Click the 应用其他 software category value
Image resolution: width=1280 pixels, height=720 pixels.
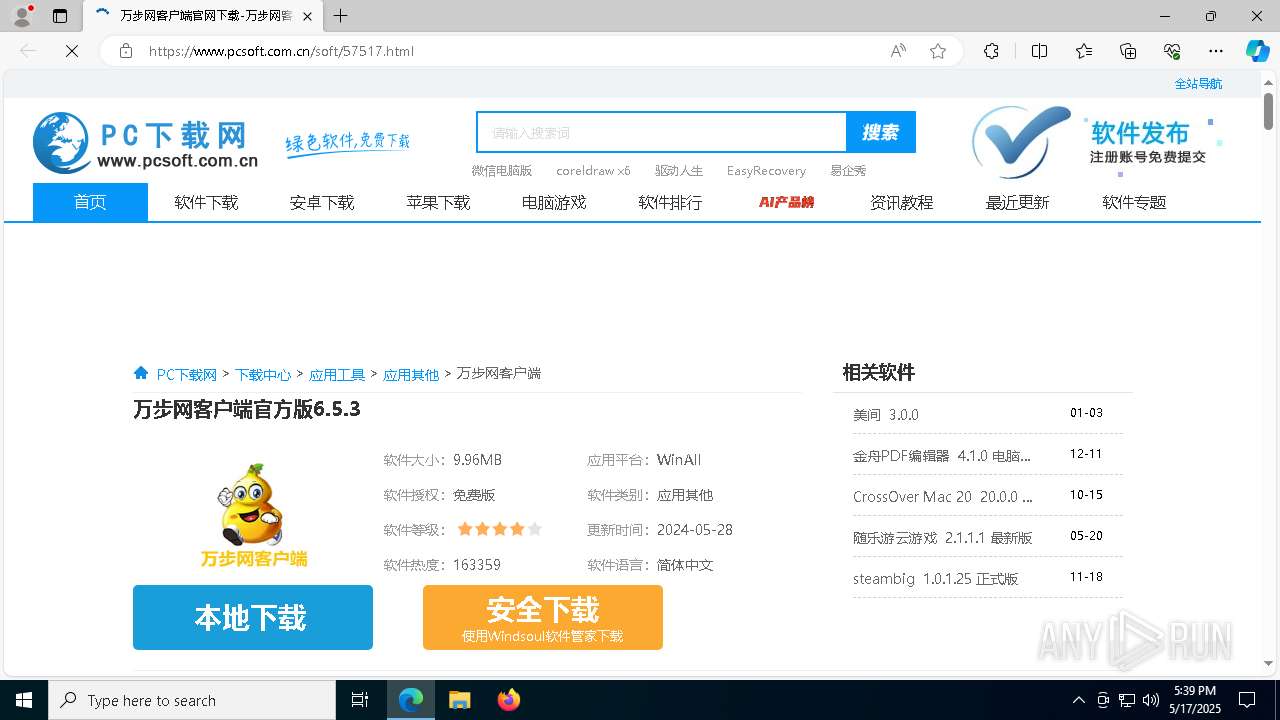[685, 495]
